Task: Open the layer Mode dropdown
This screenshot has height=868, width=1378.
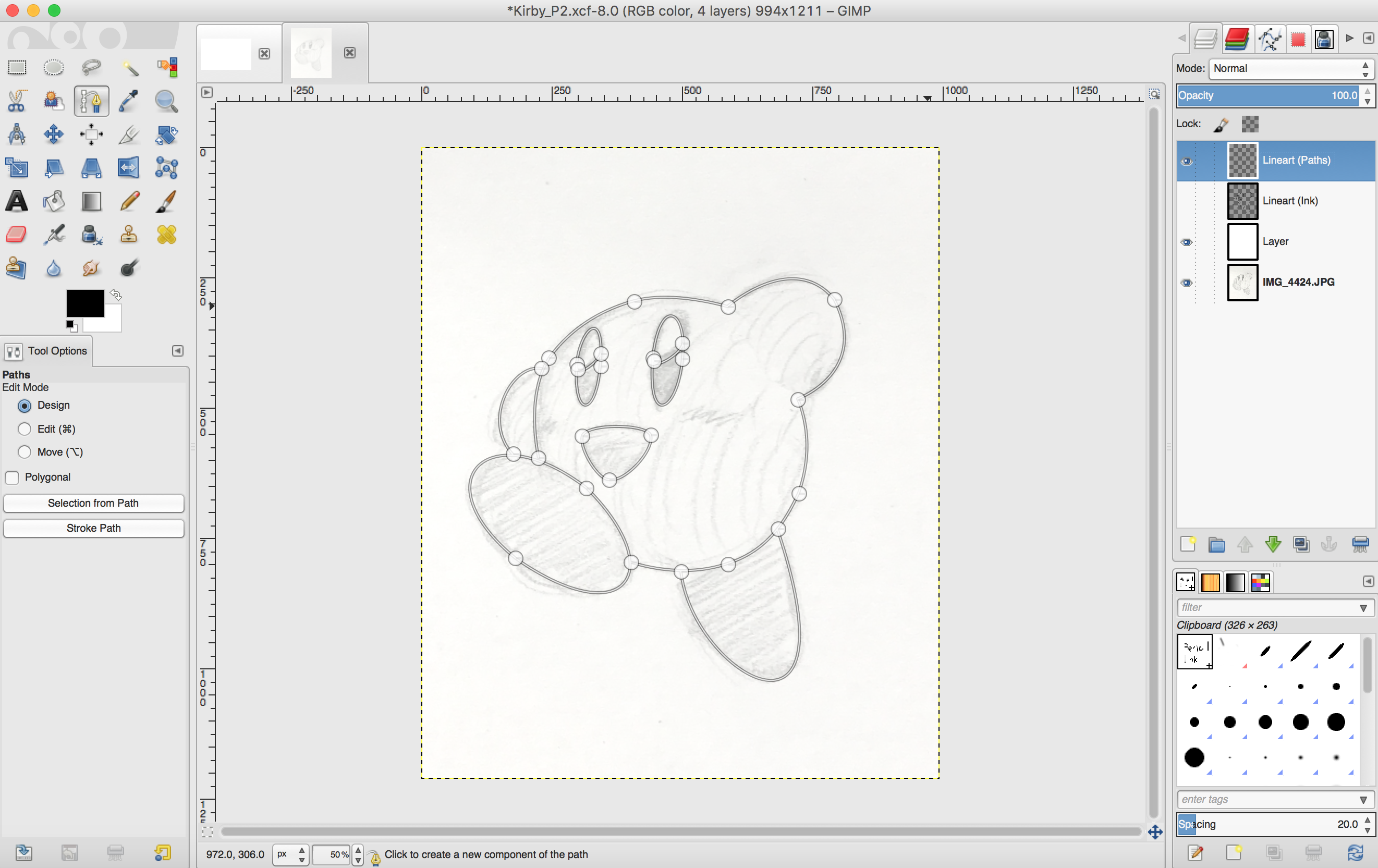Action: tap(1291, 69)
